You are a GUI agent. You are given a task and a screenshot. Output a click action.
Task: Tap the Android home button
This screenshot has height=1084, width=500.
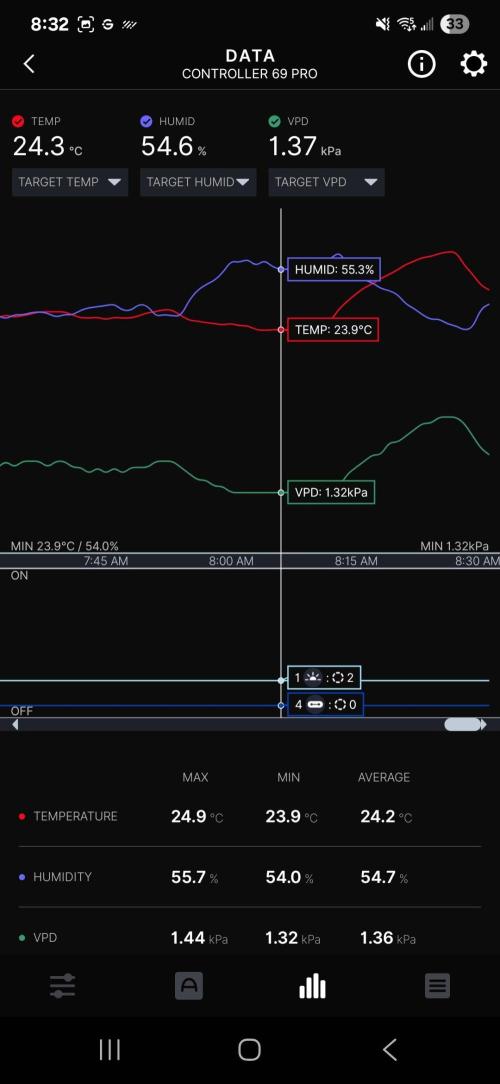[x=250, y=1049]
